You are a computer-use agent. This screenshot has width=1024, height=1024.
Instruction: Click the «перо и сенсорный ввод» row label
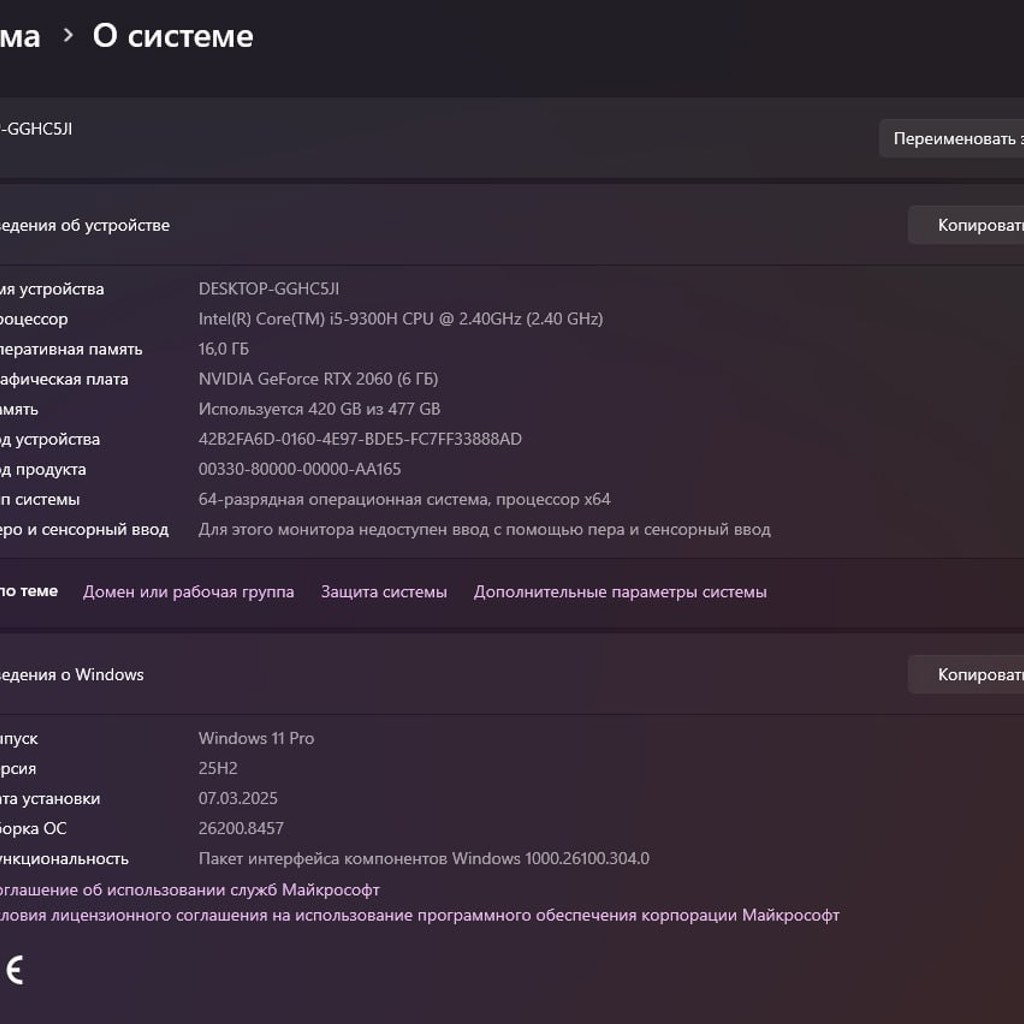pyautogui.click(x=84, y=529)
